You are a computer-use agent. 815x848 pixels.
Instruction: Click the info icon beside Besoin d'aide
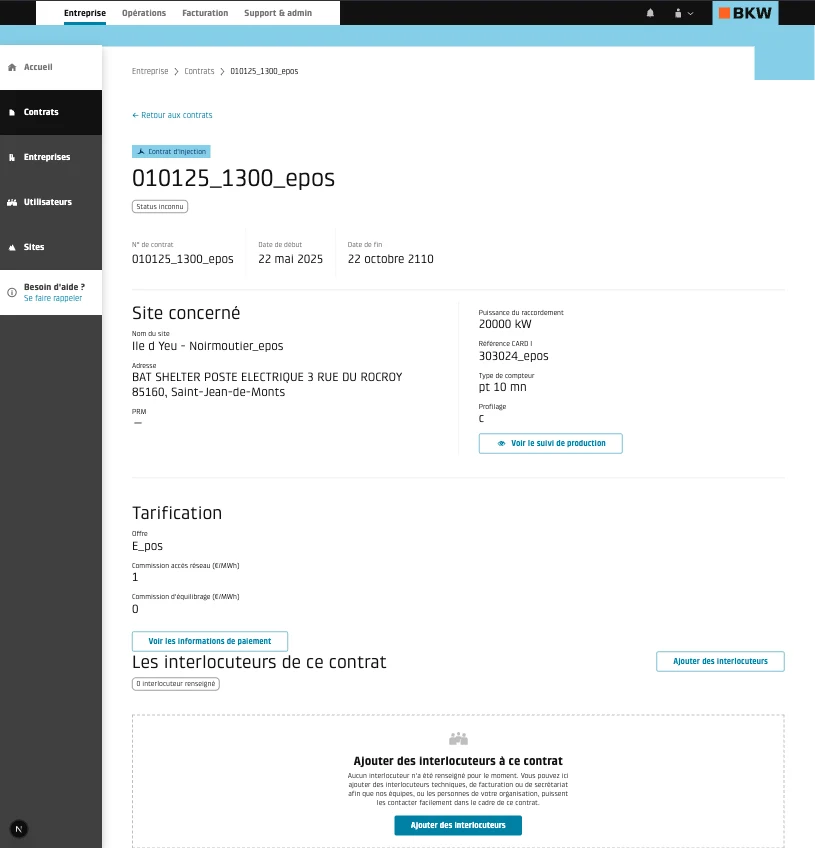12,293
